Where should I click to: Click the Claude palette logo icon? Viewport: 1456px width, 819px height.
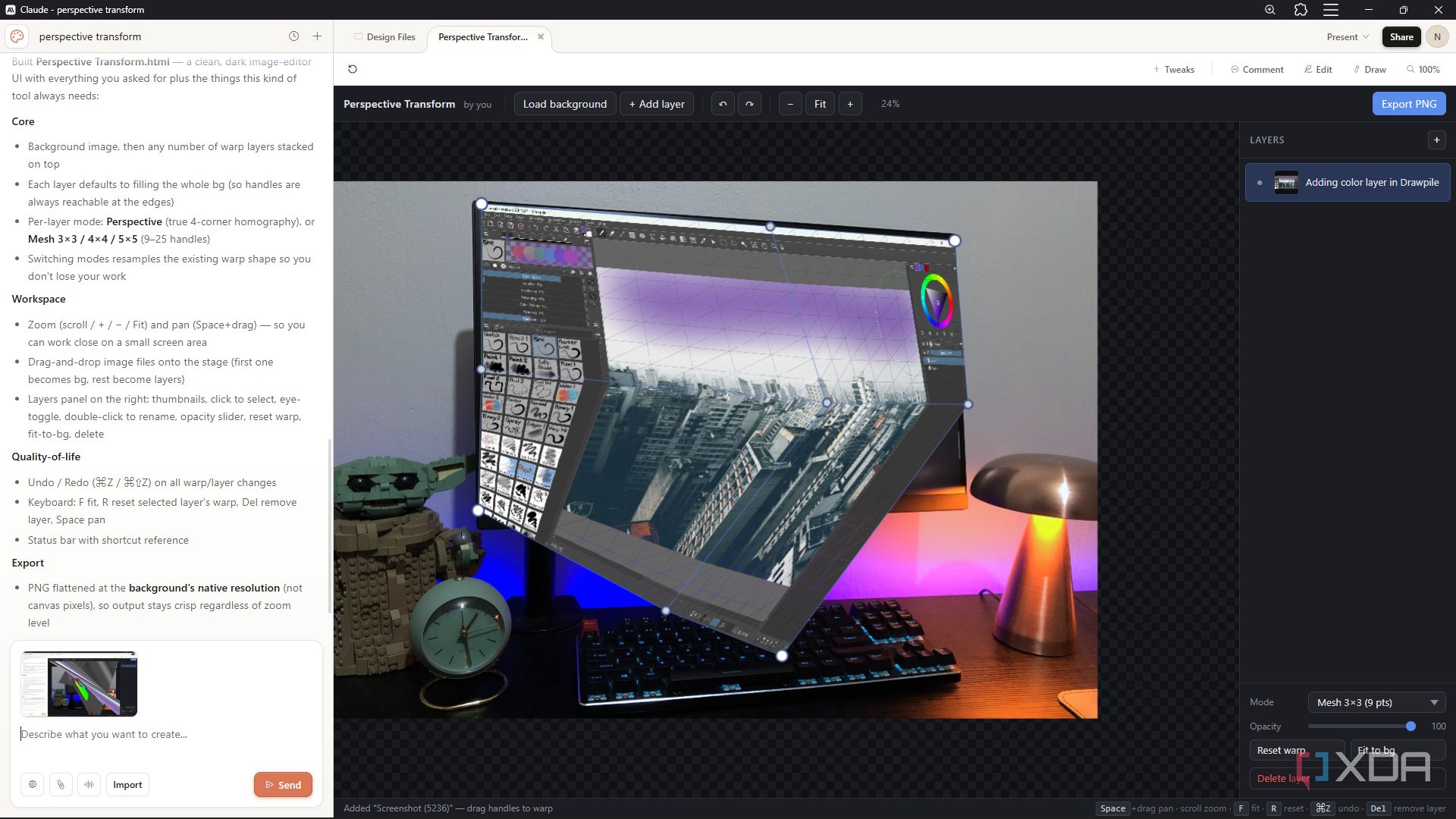17,36
